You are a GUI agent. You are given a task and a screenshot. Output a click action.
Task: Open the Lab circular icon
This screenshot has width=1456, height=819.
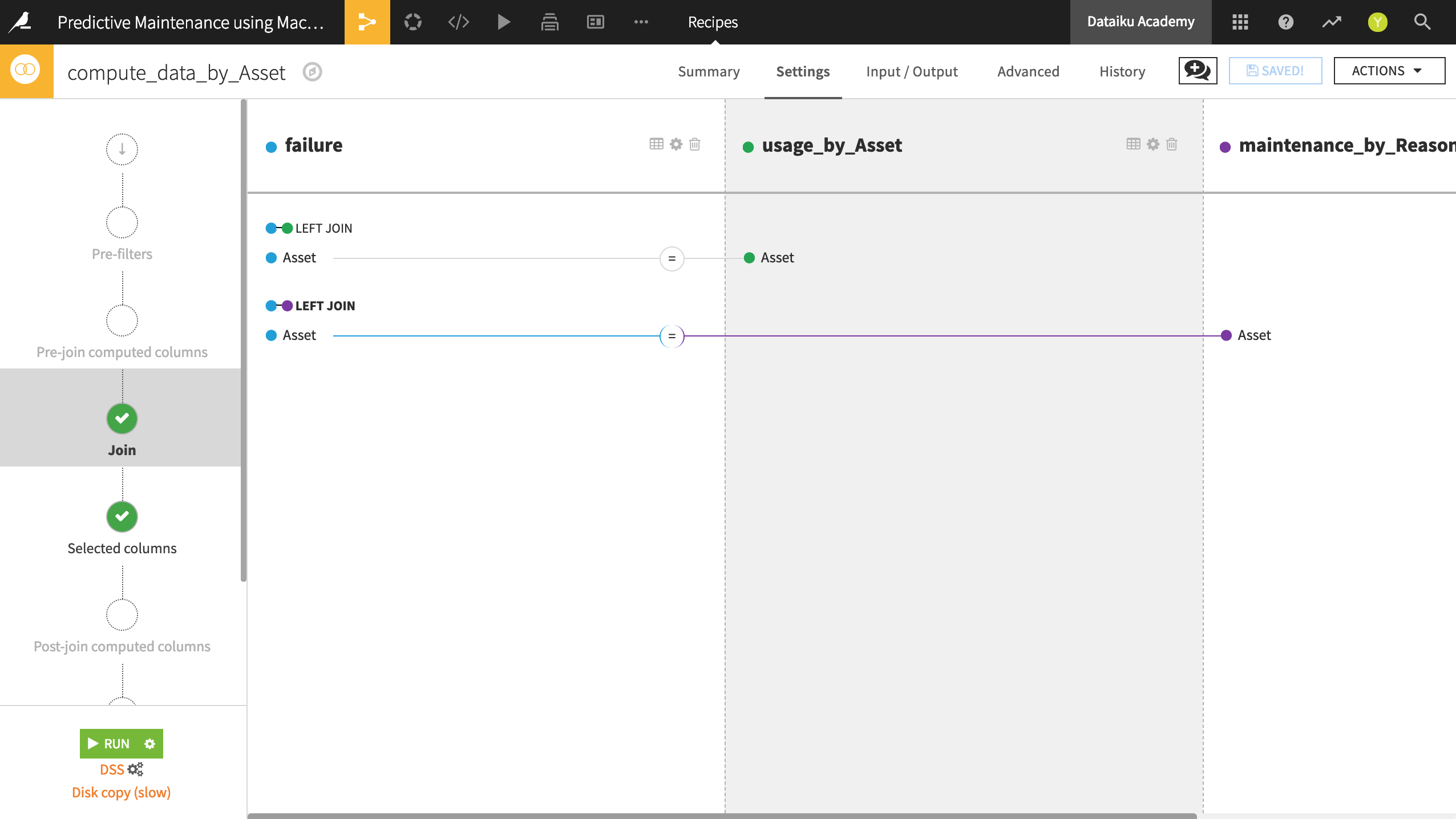[x=413, y=22]
